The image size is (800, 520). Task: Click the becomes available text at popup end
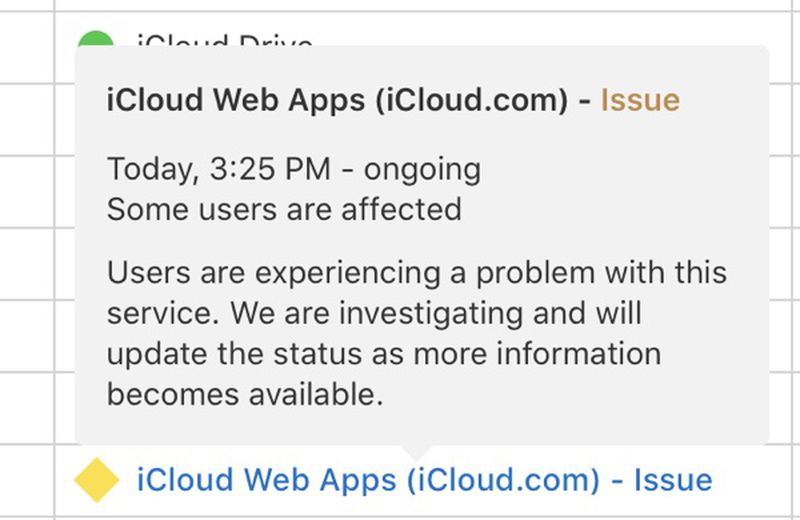245,394
